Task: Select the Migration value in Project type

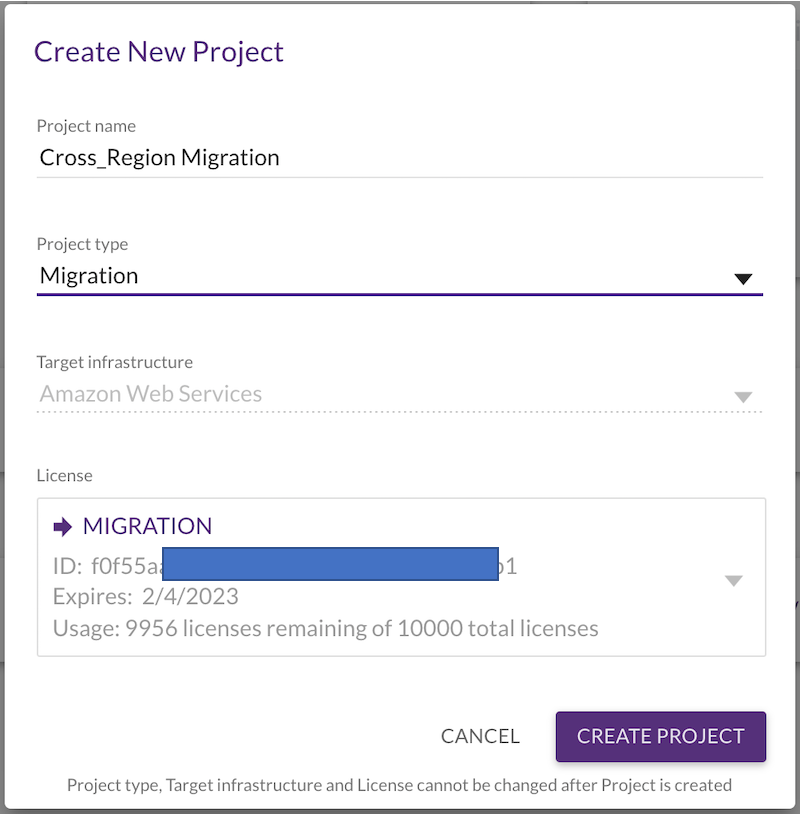Action: coord(89,275)
